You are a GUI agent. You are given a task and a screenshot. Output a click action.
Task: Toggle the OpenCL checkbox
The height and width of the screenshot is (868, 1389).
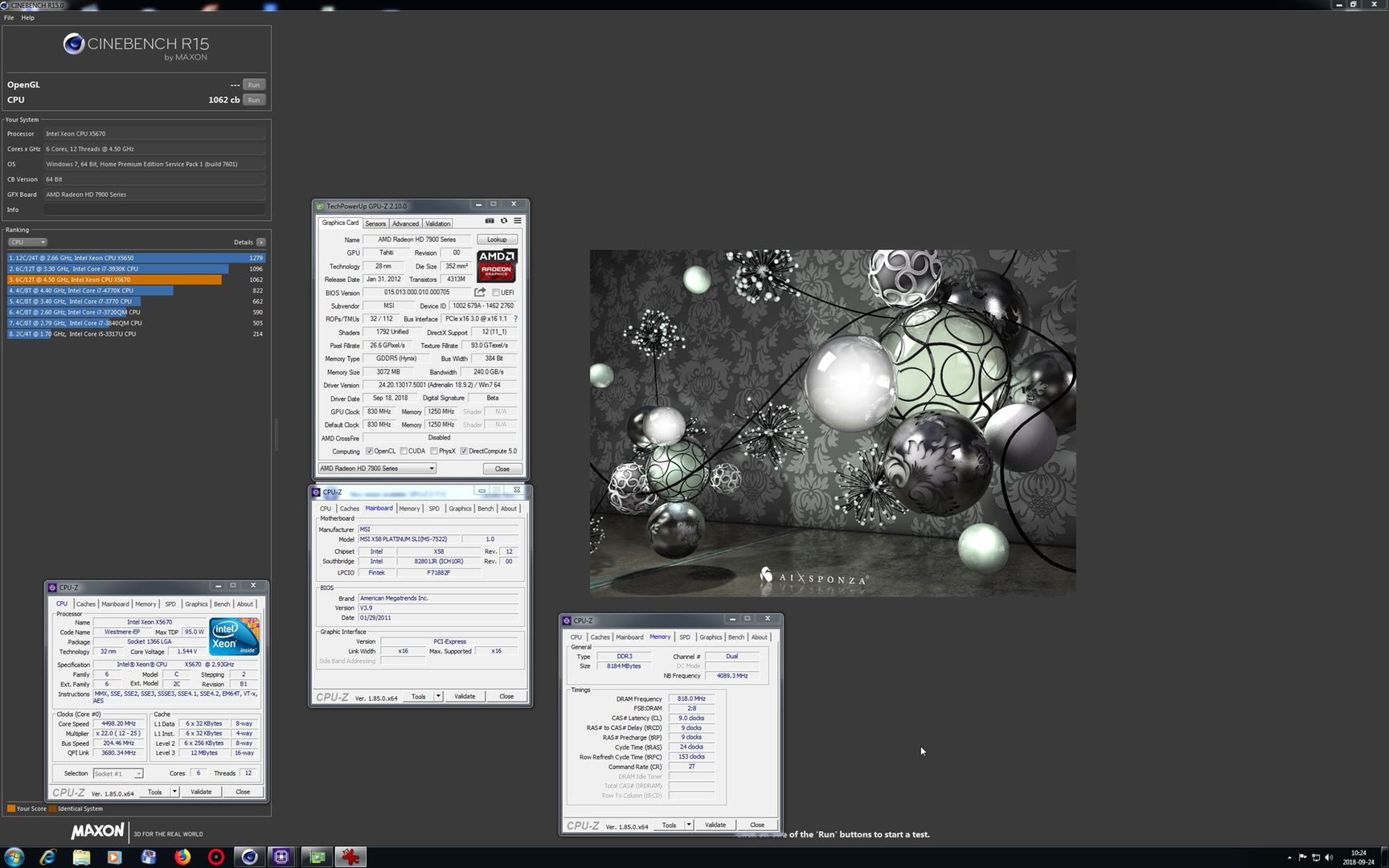pyautogui.click(x=369, y=451)
